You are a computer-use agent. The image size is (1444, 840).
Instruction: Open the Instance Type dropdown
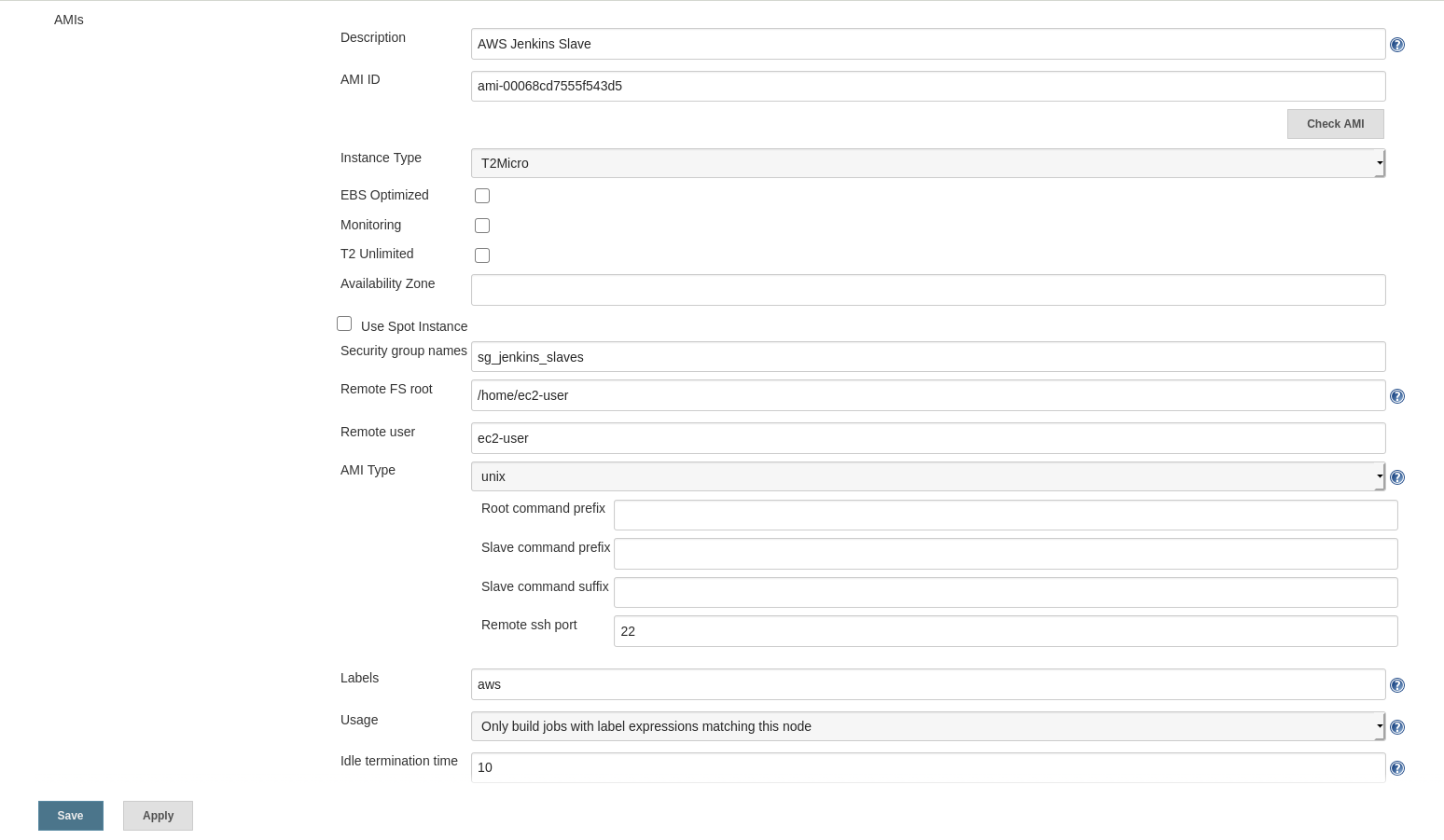927,163
